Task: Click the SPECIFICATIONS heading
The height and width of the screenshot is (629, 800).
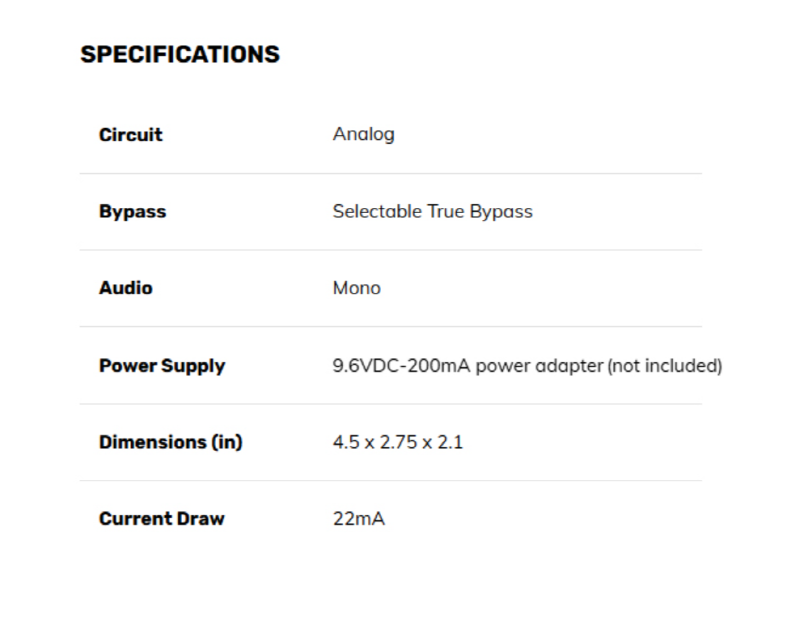Action: click(x=180, y=54)
